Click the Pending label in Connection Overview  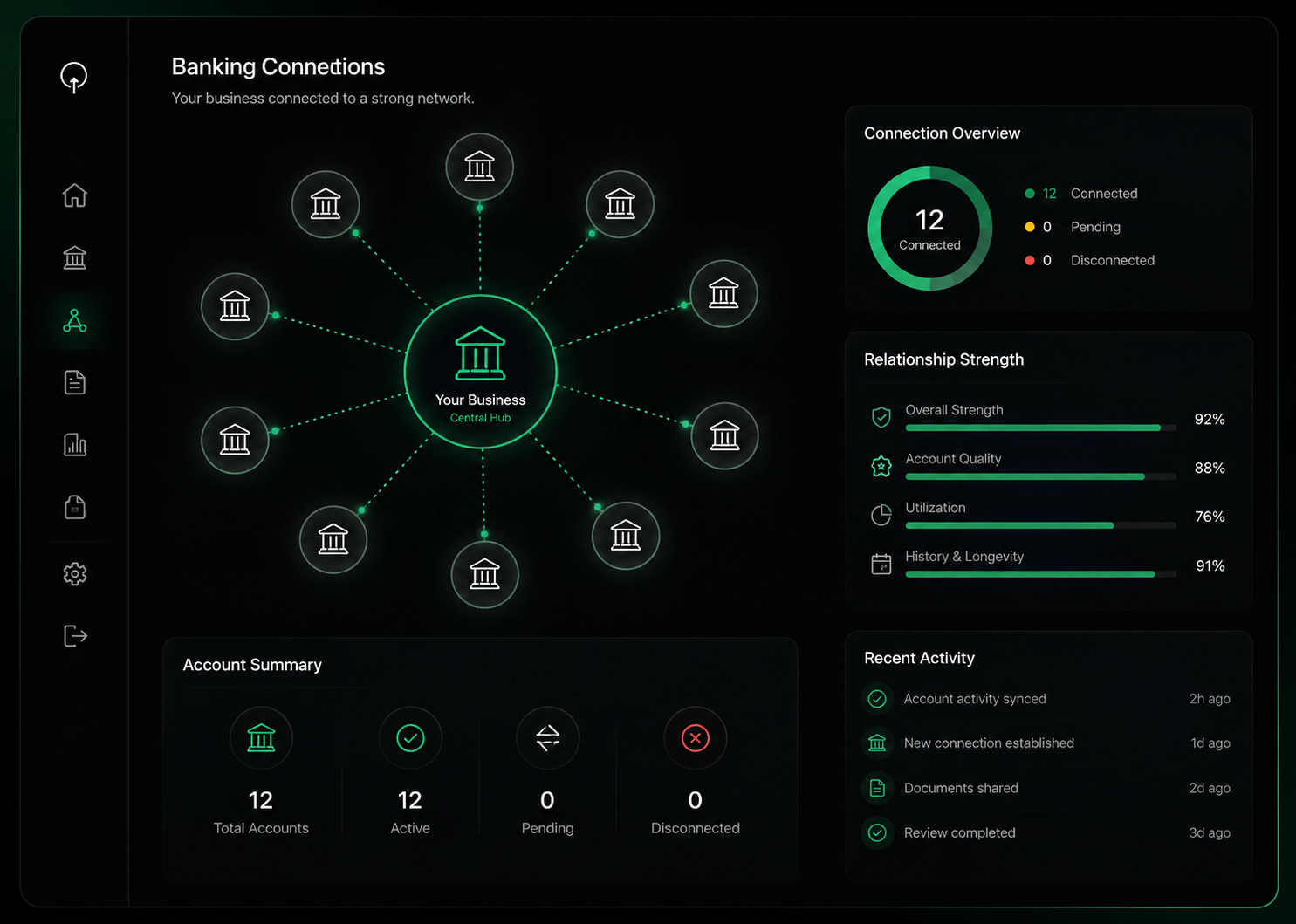(x=1095, y=227)
